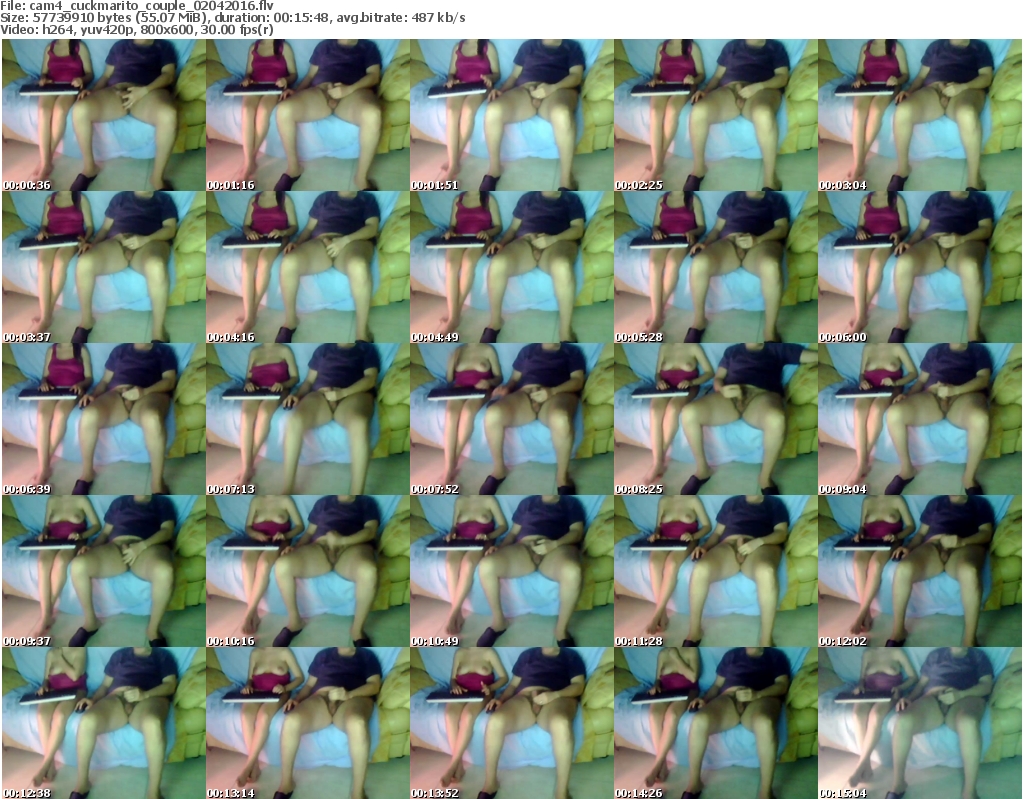
Task: Select the frame stamped 00:13:14
Action: 308,723
